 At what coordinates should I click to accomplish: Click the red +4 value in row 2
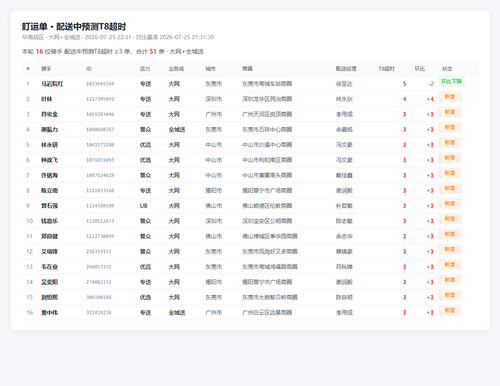(430, 99)
